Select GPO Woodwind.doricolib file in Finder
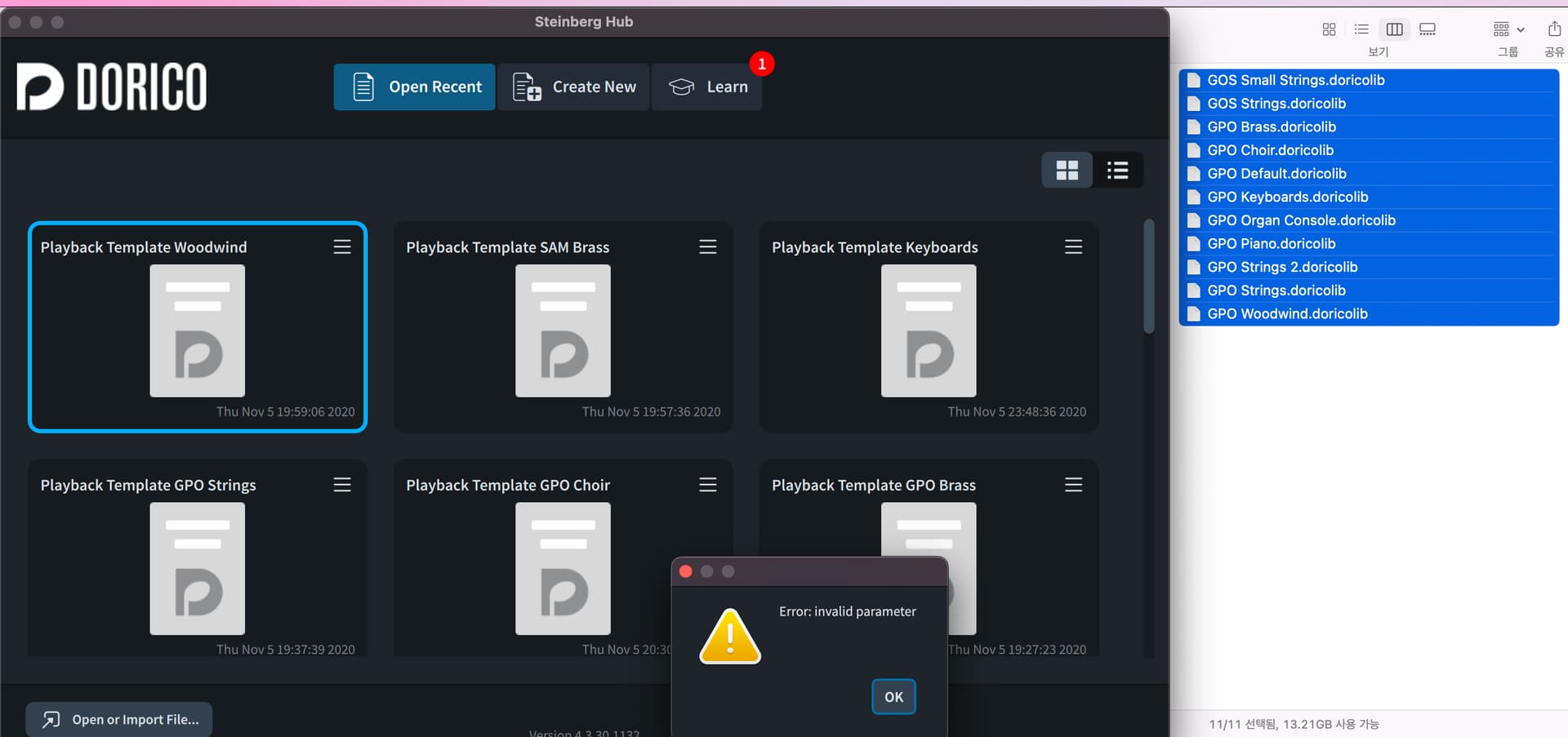Screen dimensions: 1568x737 (x=1369, y=313)
